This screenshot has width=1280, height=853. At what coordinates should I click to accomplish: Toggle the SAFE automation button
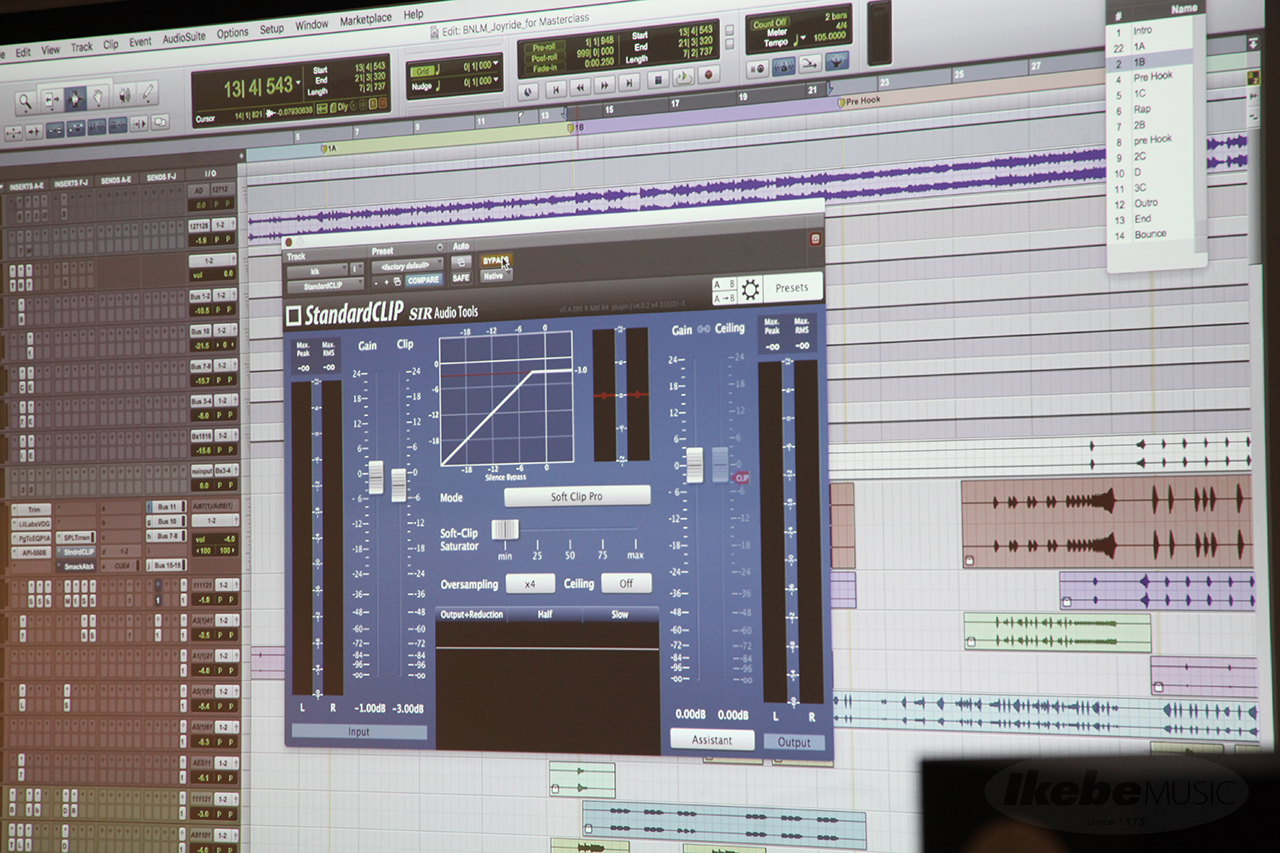pyautogui.click(x=461, y=278)
